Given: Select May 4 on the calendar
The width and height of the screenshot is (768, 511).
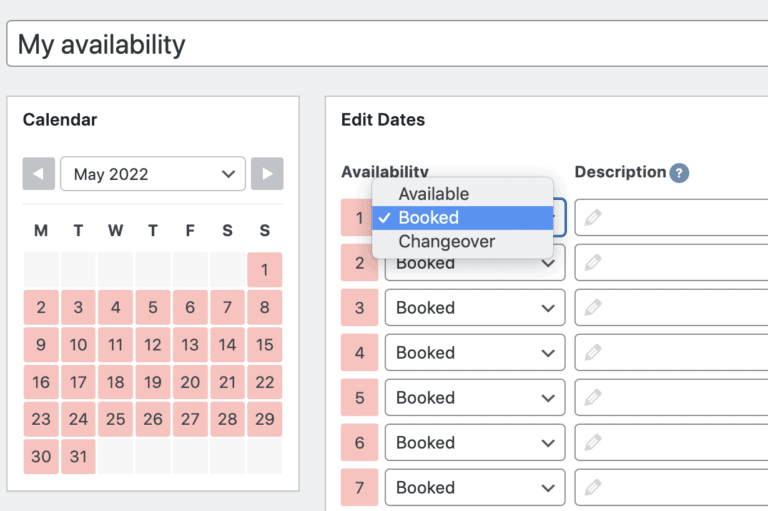Looking at the screenshot, I should click(x=116, y=307).
